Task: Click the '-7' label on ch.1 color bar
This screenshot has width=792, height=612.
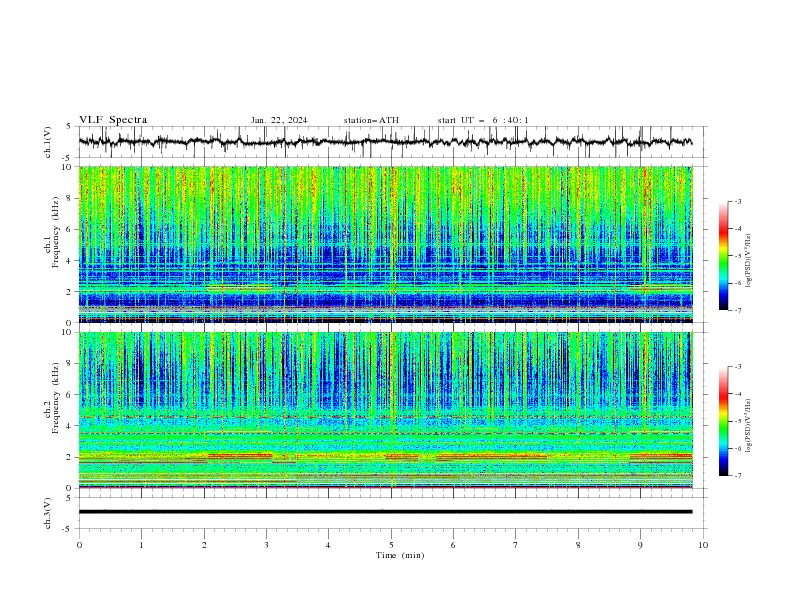Action: (x=738, y=310)
